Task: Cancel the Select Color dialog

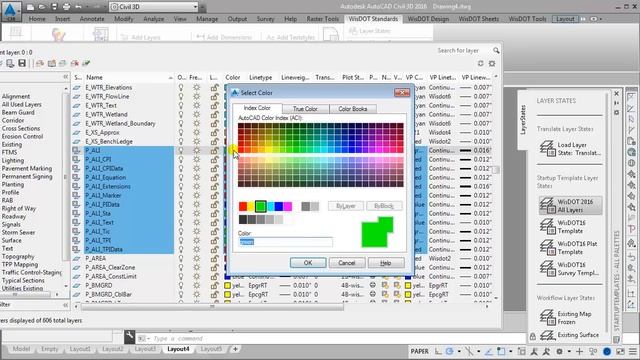Action: pyautogui.click(x=347, y=263)
